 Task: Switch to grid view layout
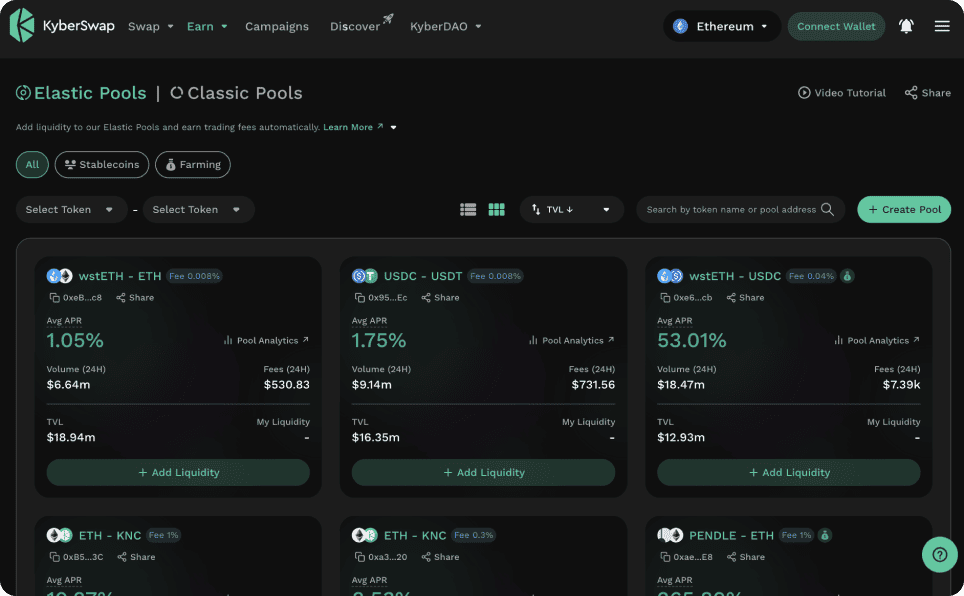pyautogui.click(x=496, y=210)
